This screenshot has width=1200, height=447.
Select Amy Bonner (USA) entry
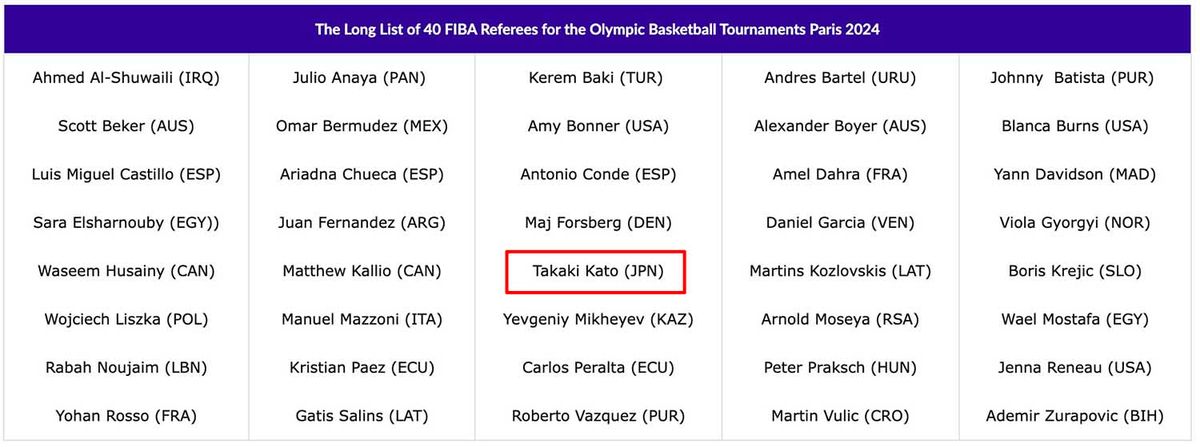[x=598, y=126]
